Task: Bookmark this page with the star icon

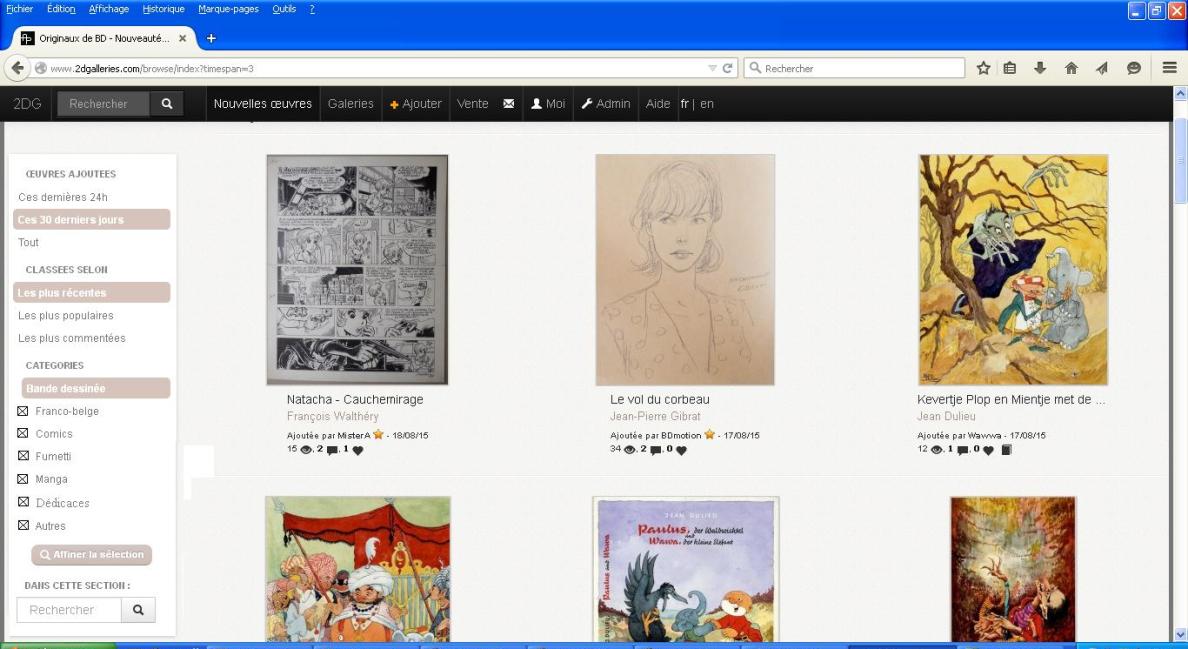Action: [983, 68]
